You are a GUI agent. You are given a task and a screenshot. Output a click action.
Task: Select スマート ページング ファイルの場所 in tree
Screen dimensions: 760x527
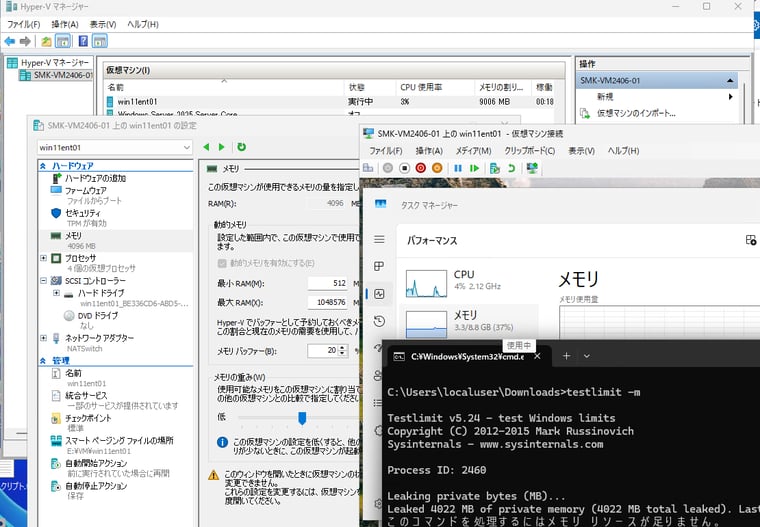[119, 441]
